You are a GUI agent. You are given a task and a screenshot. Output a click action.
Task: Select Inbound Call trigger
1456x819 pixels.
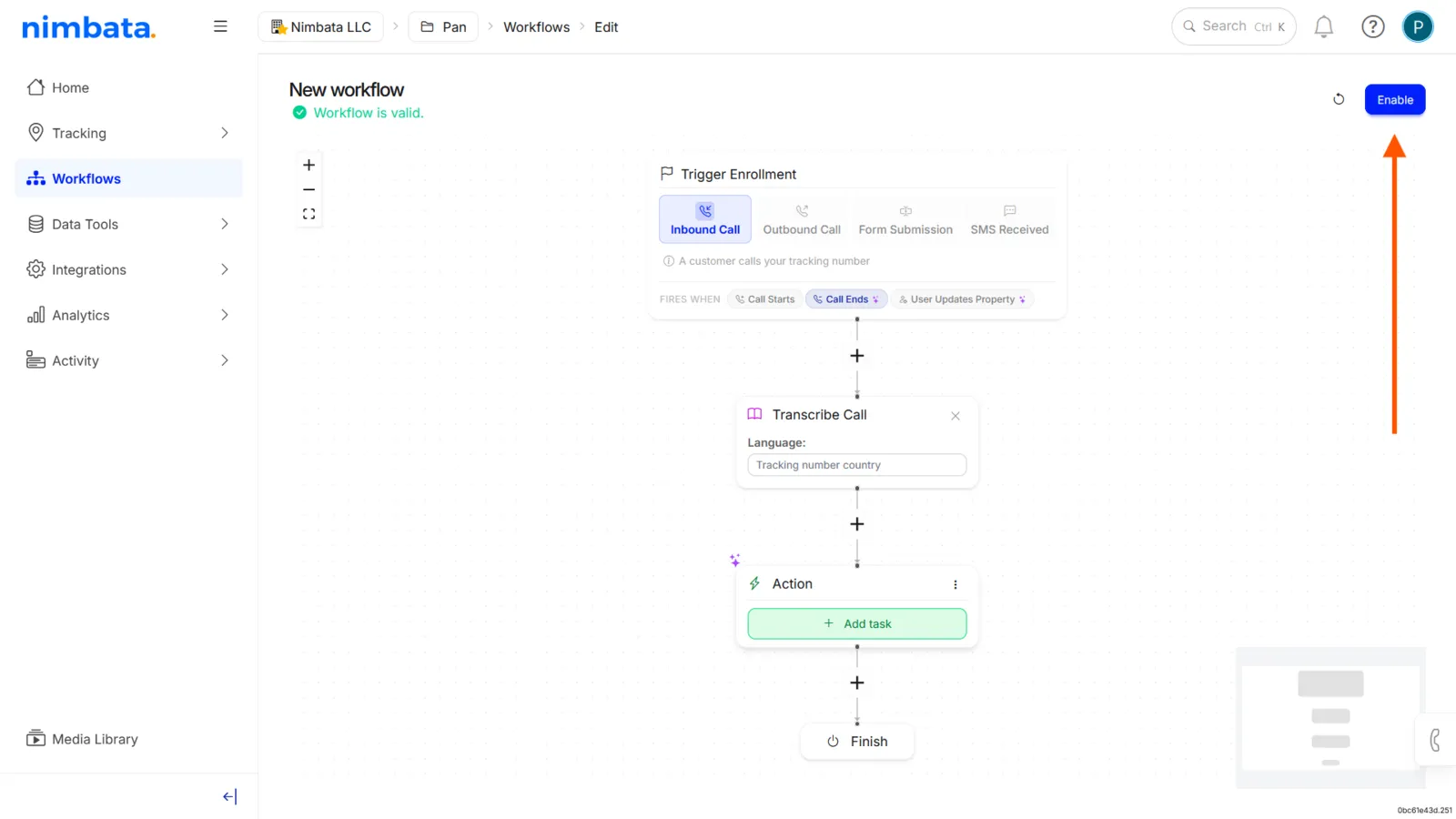click(705, 219)
